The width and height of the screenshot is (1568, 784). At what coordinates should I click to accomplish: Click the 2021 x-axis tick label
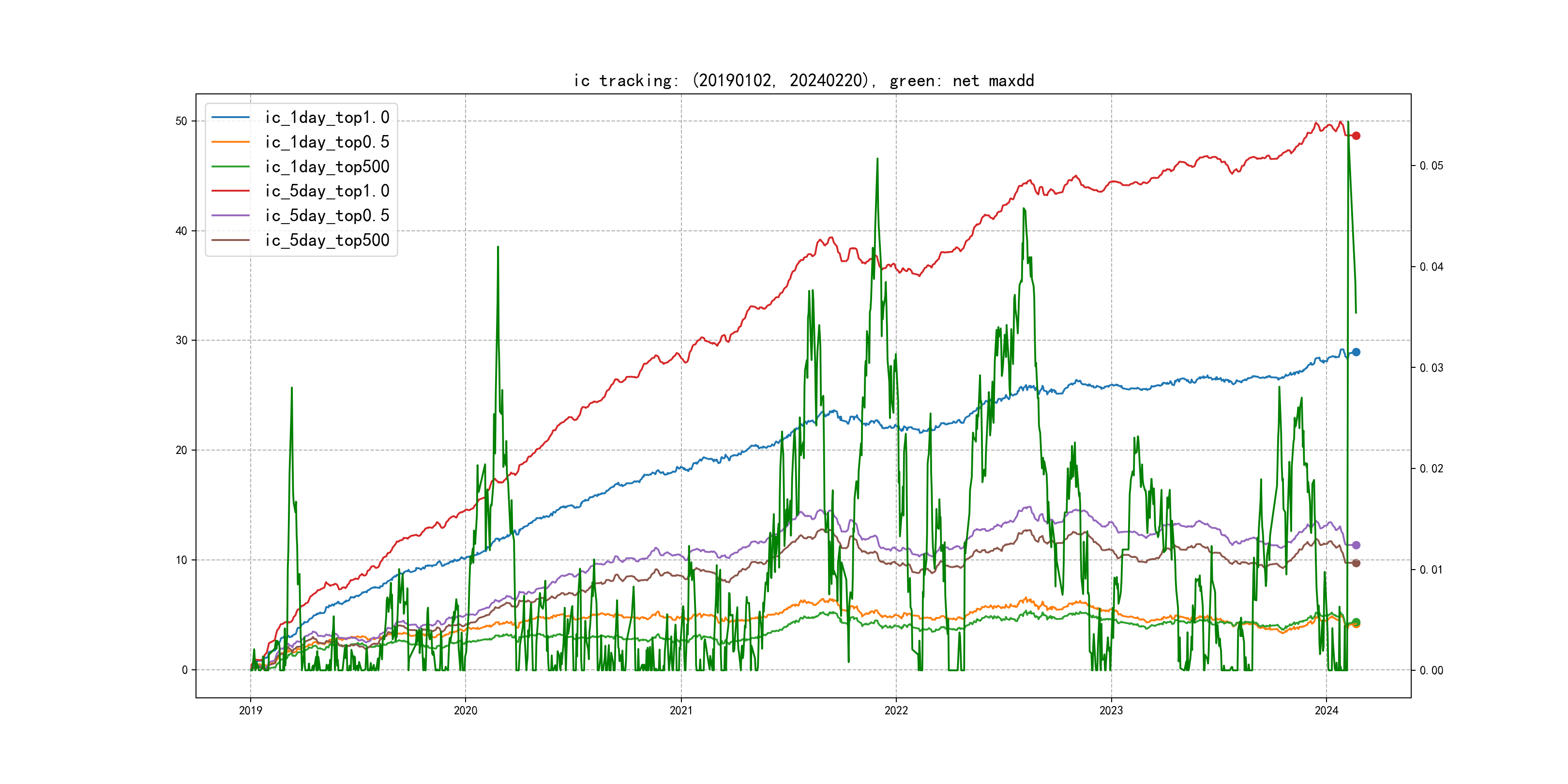pyautogui.click(x=680, y=710)
